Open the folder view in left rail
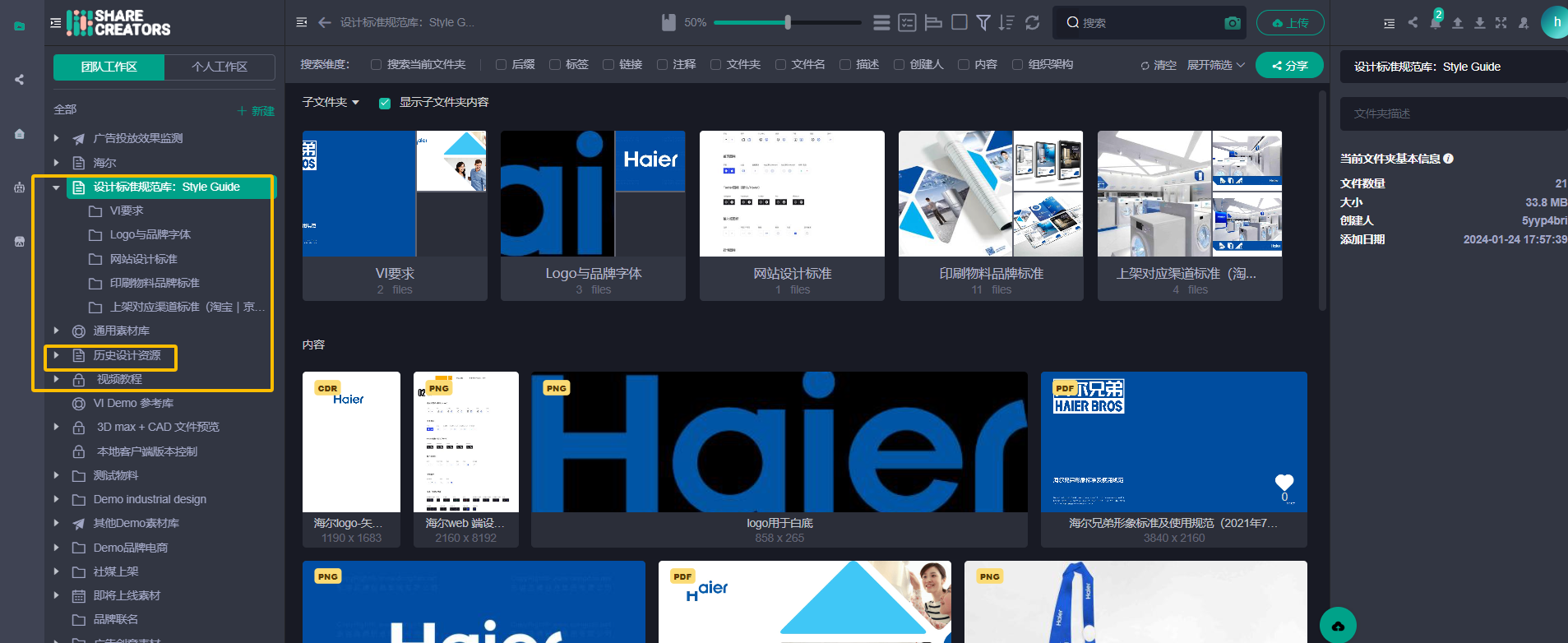The width and height of the screenshot is (1568, 643). pos(19,26)
